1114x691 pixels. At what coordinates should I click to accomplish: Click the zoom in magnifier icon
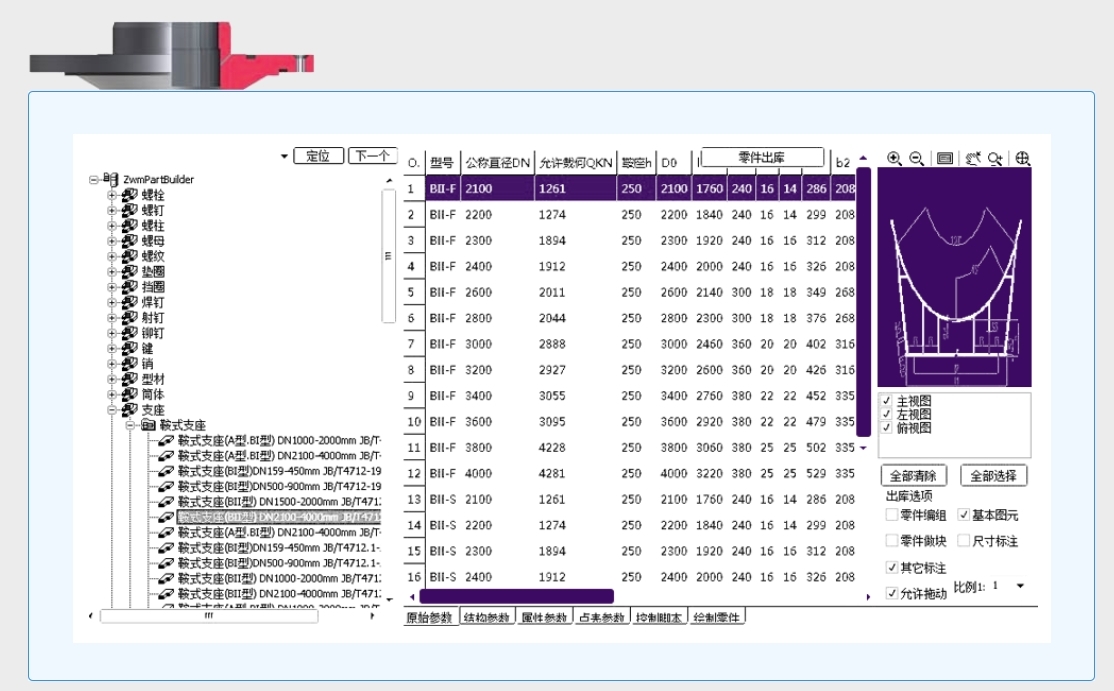point(894,158)
